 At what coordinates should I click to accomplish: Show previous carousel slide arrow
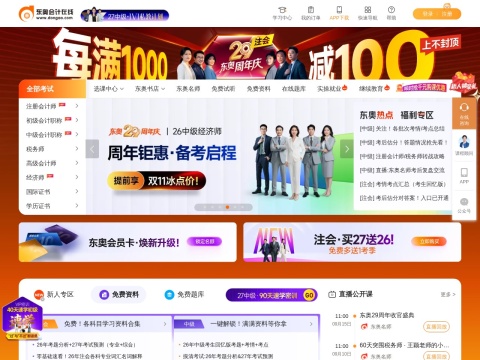click(x=92, y=149)
